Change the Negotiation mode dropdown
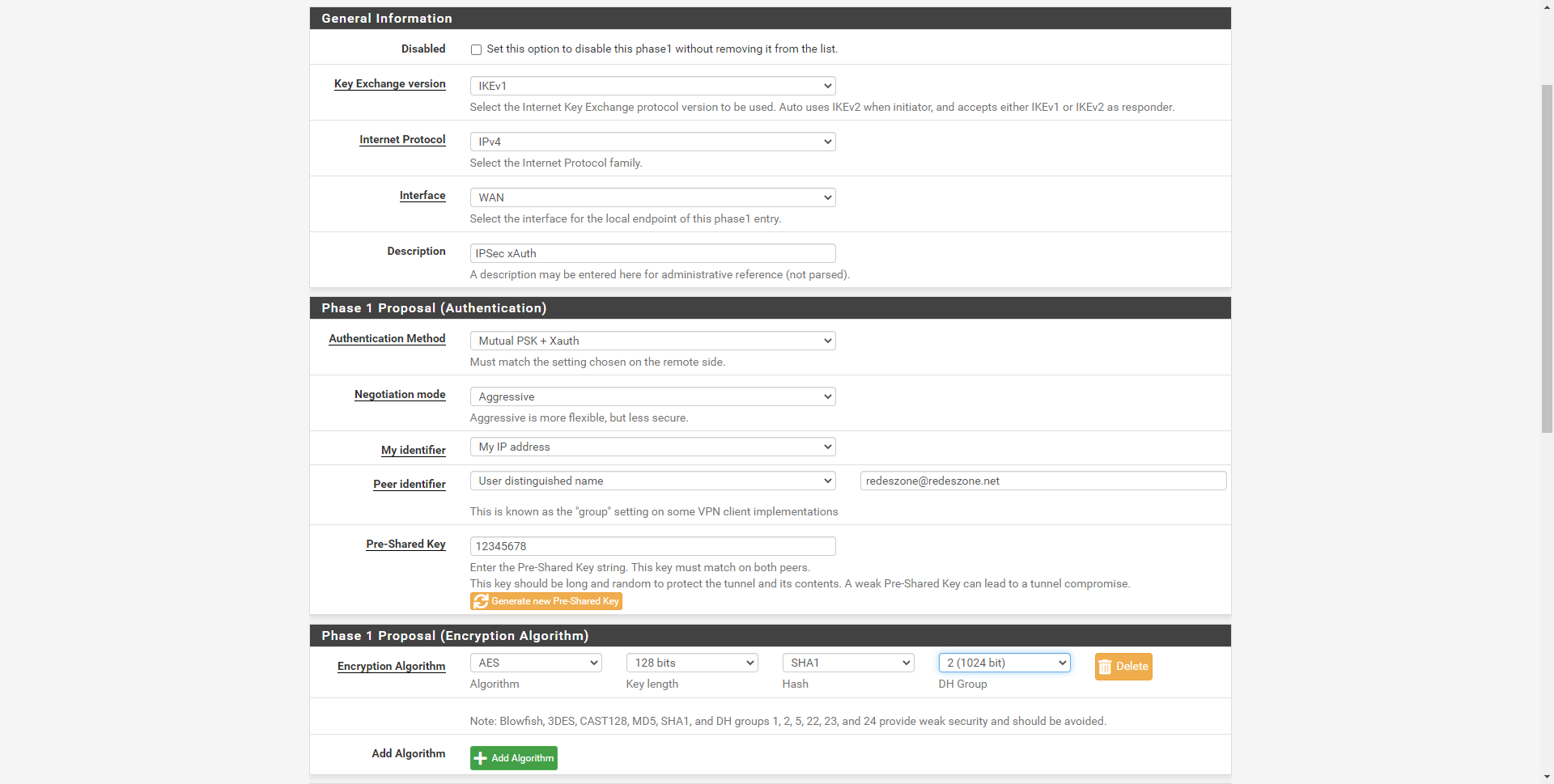The height and width of the screenshot is (784, 1554). 652,396
